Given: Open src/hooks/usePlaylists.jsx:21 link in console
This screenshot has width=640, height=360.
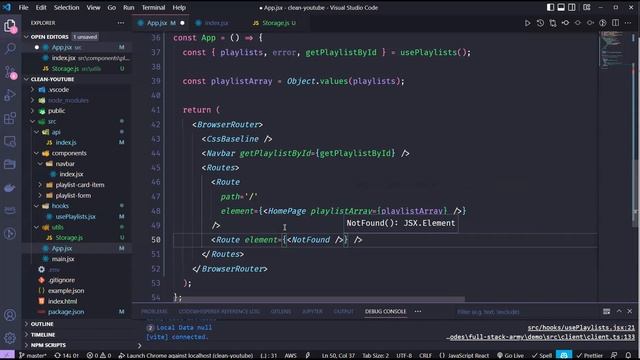Looking at the screenshot, I should click(x=581, y=328).
